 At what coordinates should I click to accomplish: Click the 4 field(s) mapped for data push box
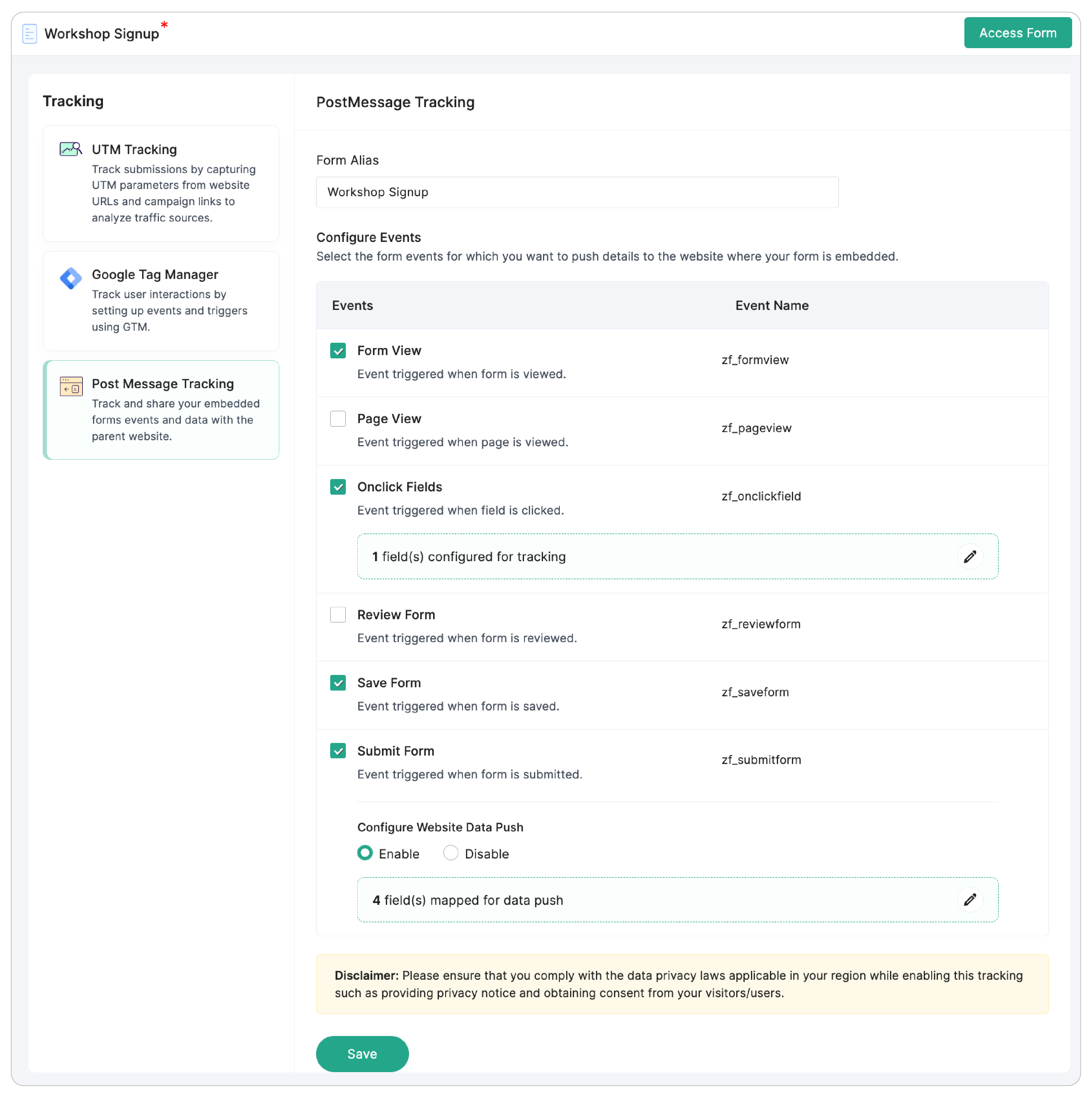point(678,900)
